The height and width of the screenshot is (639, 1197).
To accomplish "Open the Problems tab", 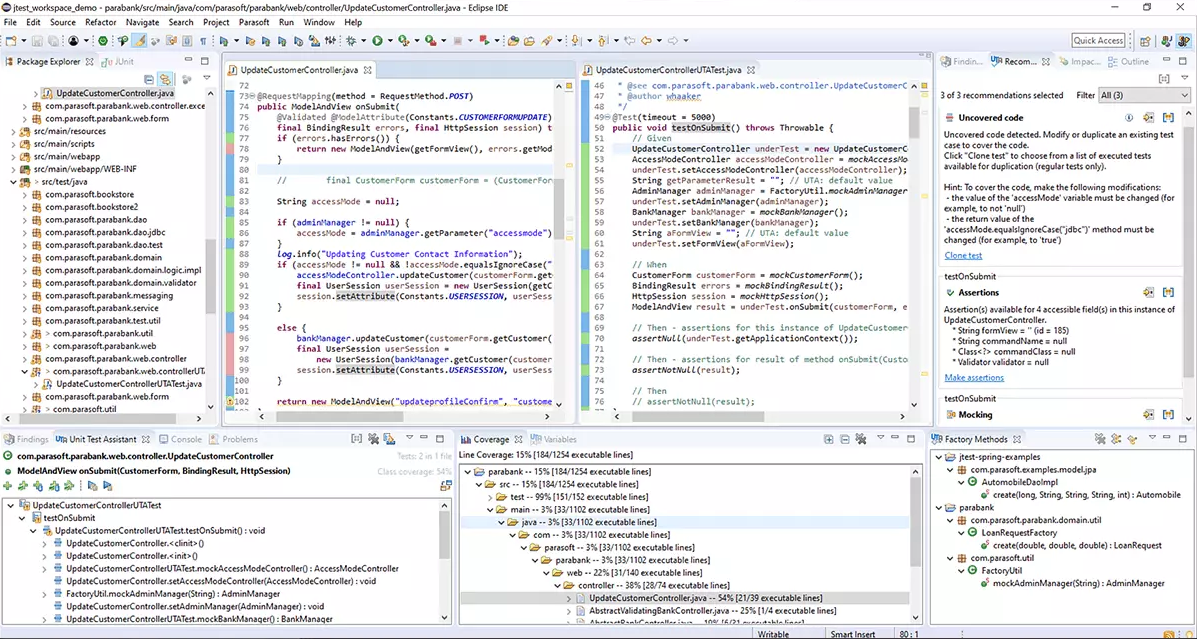I will point(234,439).
